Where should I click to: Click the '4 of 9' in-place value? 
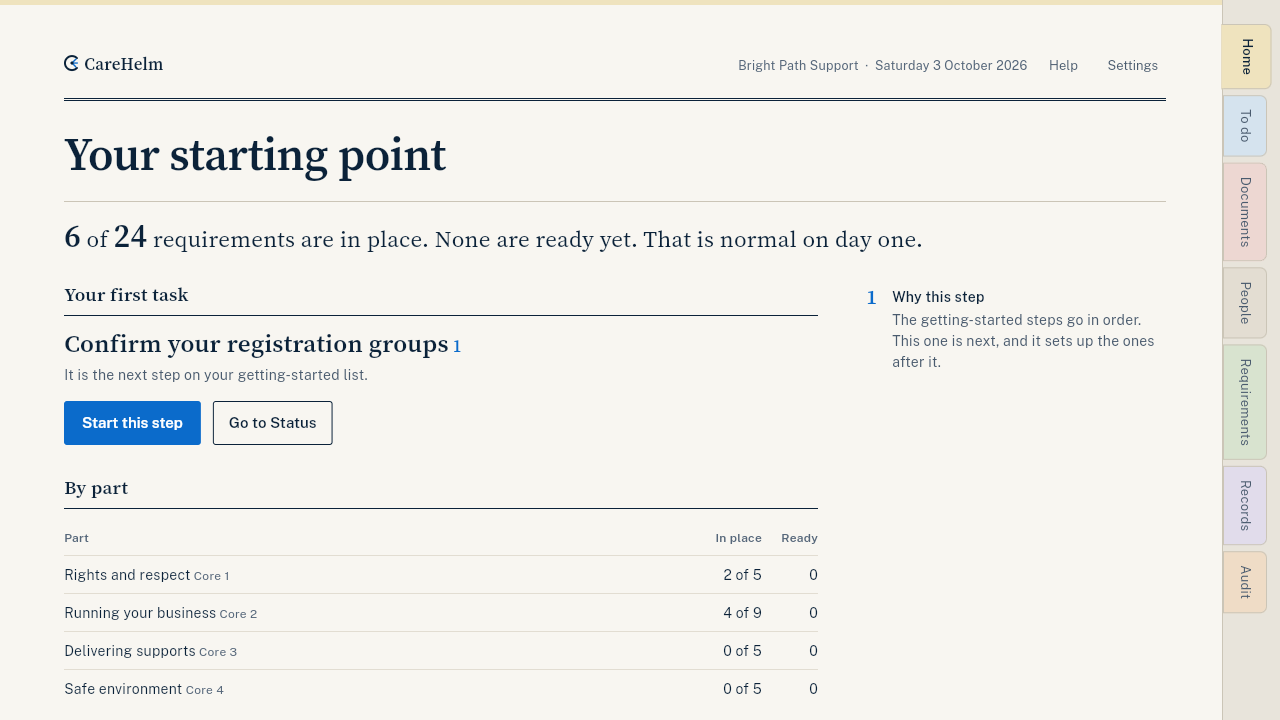coord(742,613)
